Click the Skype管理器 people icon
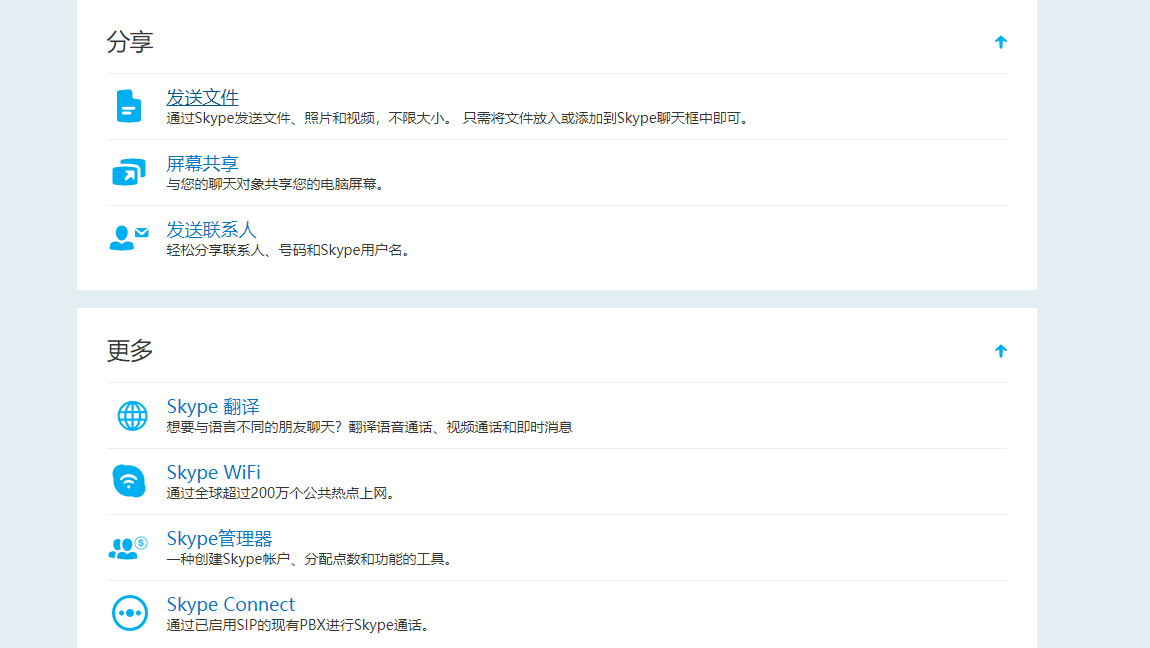The height and width of the screenshot is (648, 1150). click(128, 548)
